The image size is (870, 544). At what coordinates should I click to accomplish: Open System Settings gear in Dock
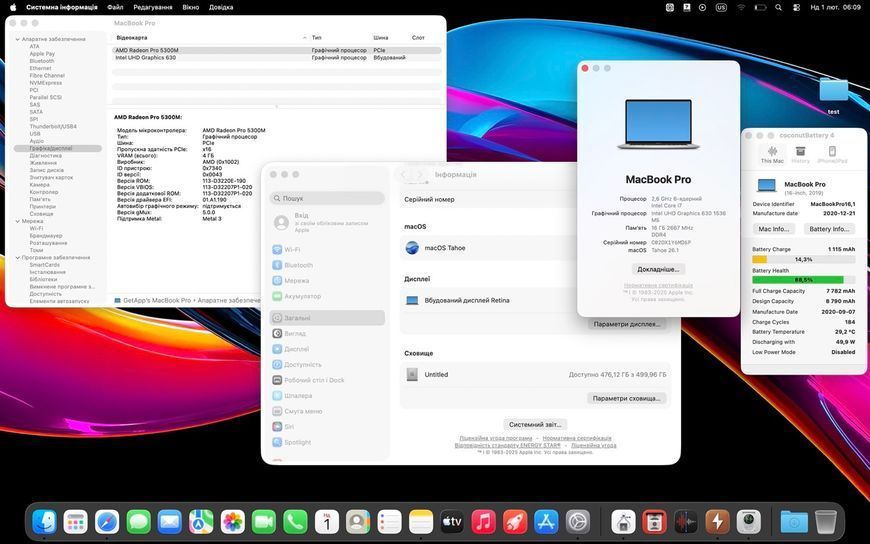pos(578,522)
